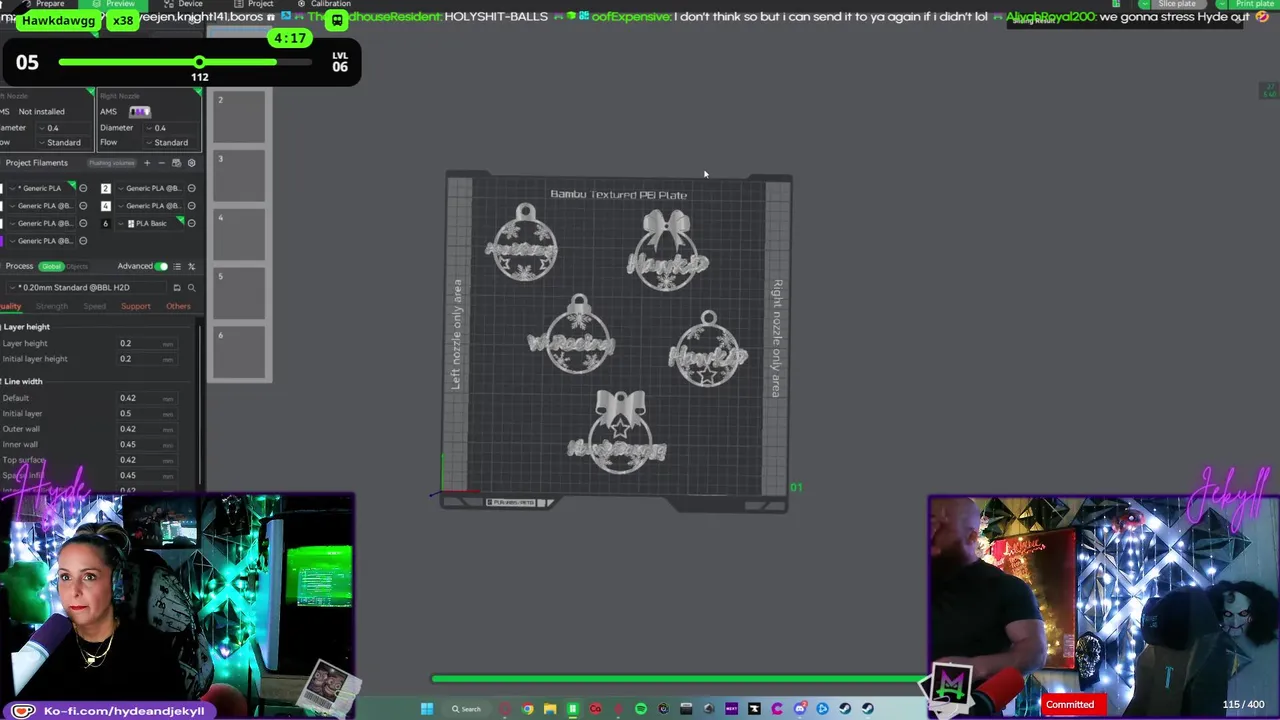Select plate 3 thumbnail

pyautogui.click(x=239, y=176)
